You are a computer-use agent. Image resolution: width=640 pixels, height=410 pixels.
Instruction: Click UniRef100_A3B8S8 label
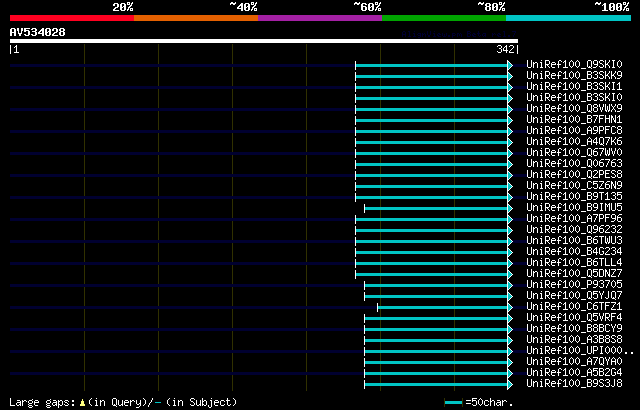point(574,340)
